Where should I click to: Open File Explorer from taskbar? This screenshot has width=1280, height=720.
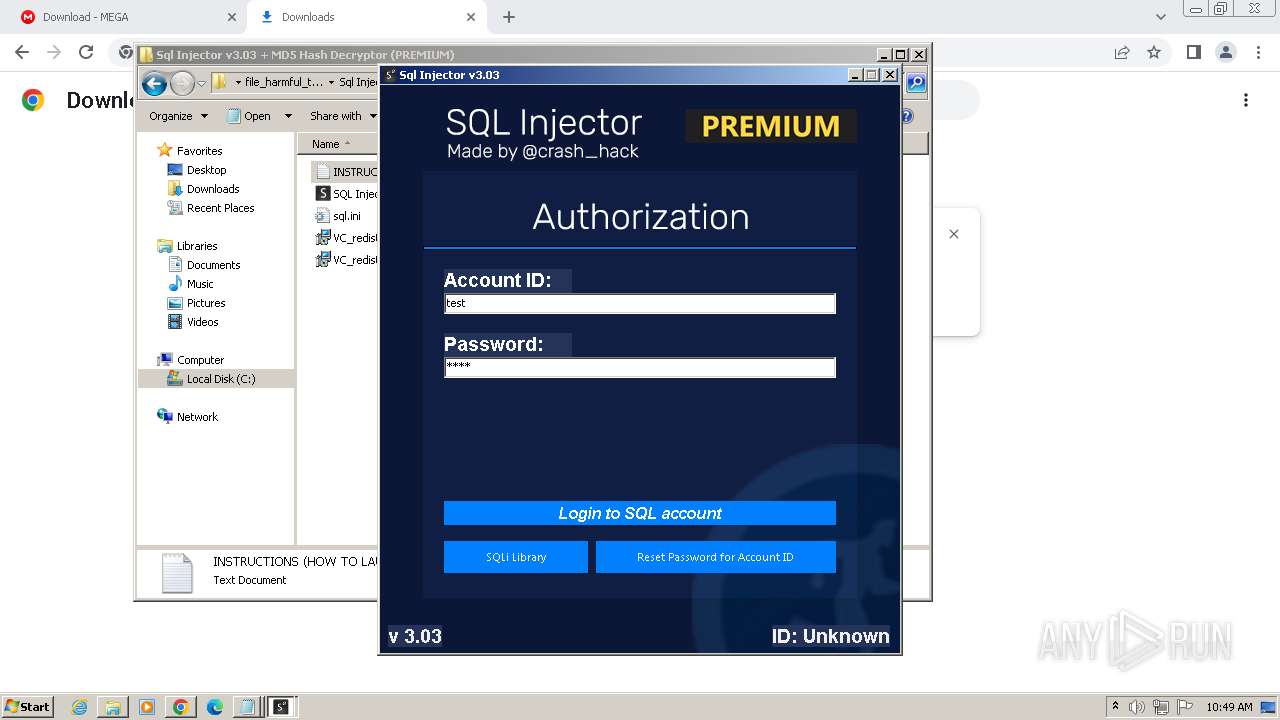tap(113, 707)
